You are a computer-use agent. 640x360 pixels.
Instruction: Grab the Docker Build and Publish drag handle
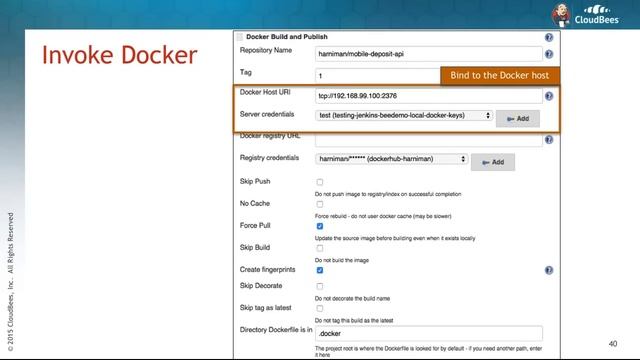coord(240,37)
